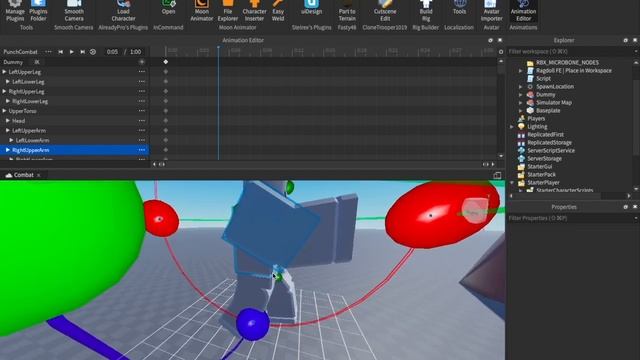Select RBX_MICROBONE_NODES in Explorer
Viewport: 640px width, 360px height.
coord(567,62)
